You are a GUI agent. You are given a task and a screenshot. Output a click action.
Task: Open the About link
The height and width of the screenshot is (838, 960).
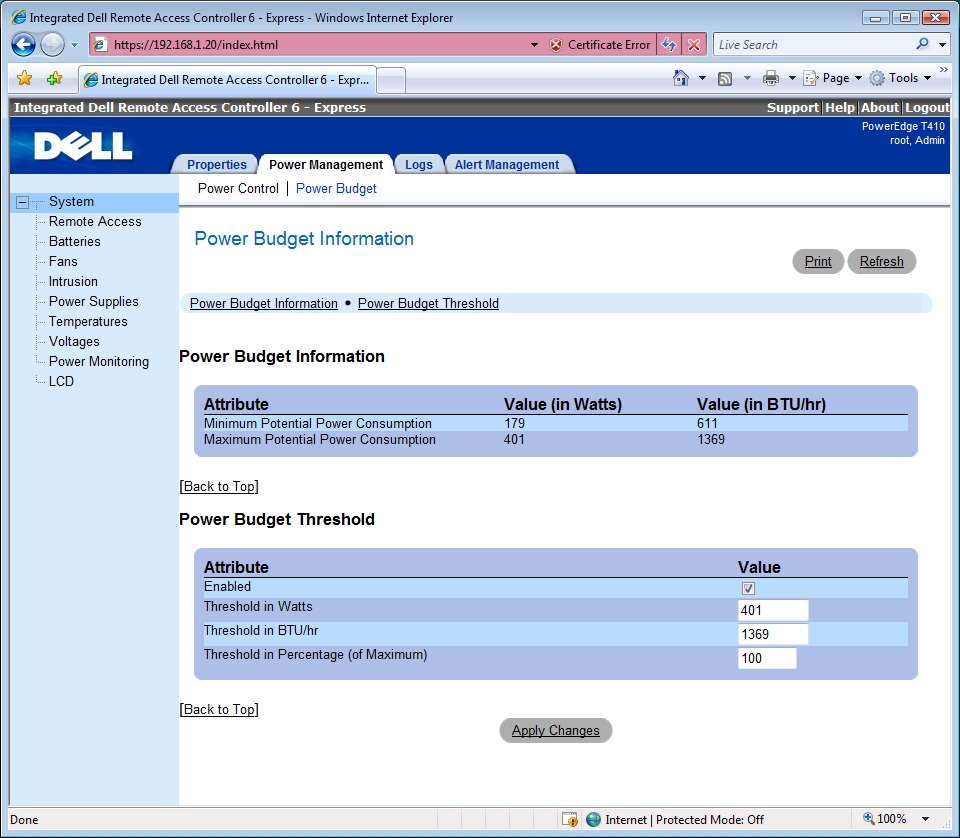pyautogui.click(x=880, y=107)
